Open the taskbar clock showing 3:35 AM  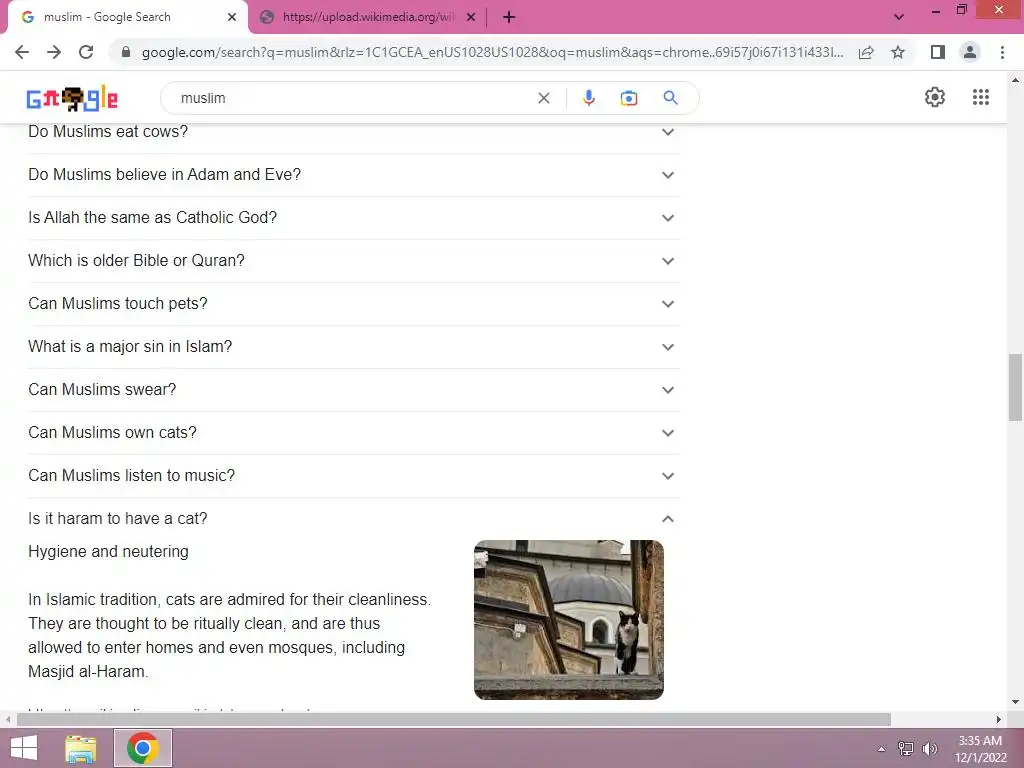click(980, 749)
